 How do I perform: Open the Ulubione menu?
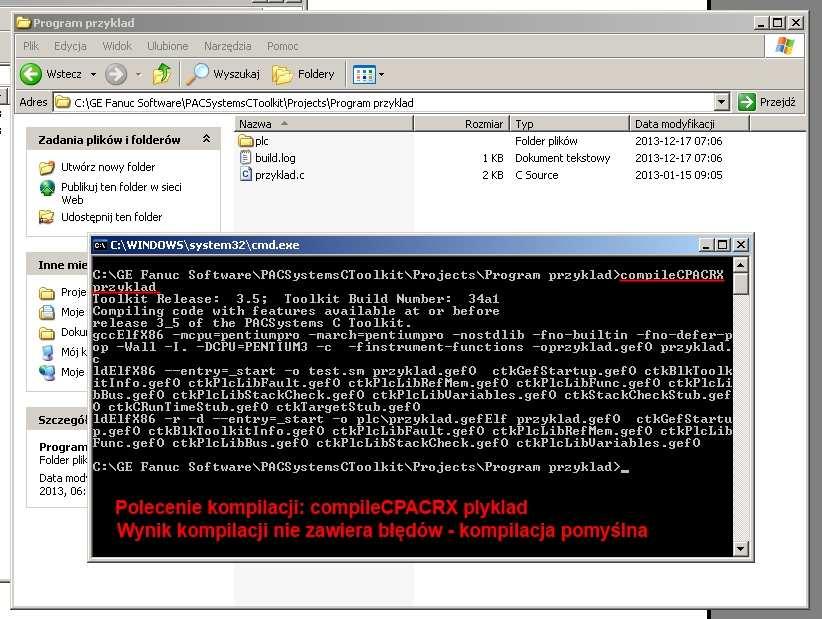(167, 46)
